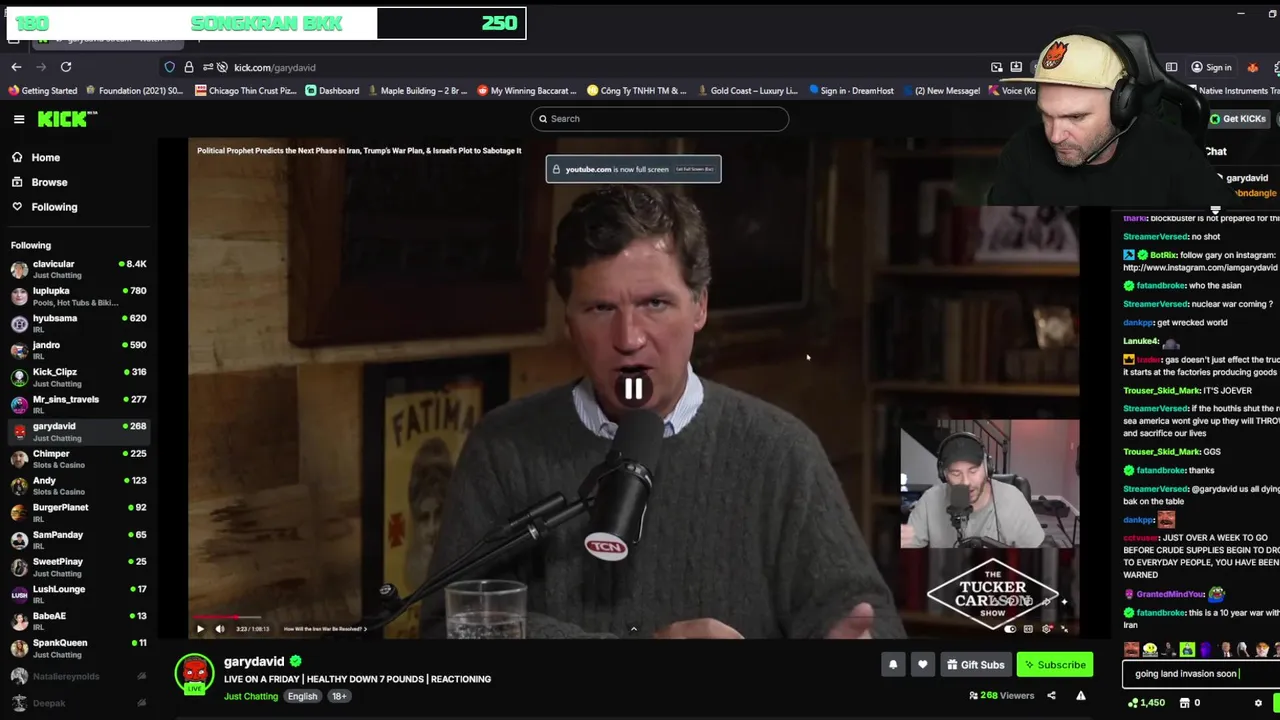Open Mr_sins_travels channel in the following list
The width and height of the screenshot is (1280, 720).
[x=78, y=404]
